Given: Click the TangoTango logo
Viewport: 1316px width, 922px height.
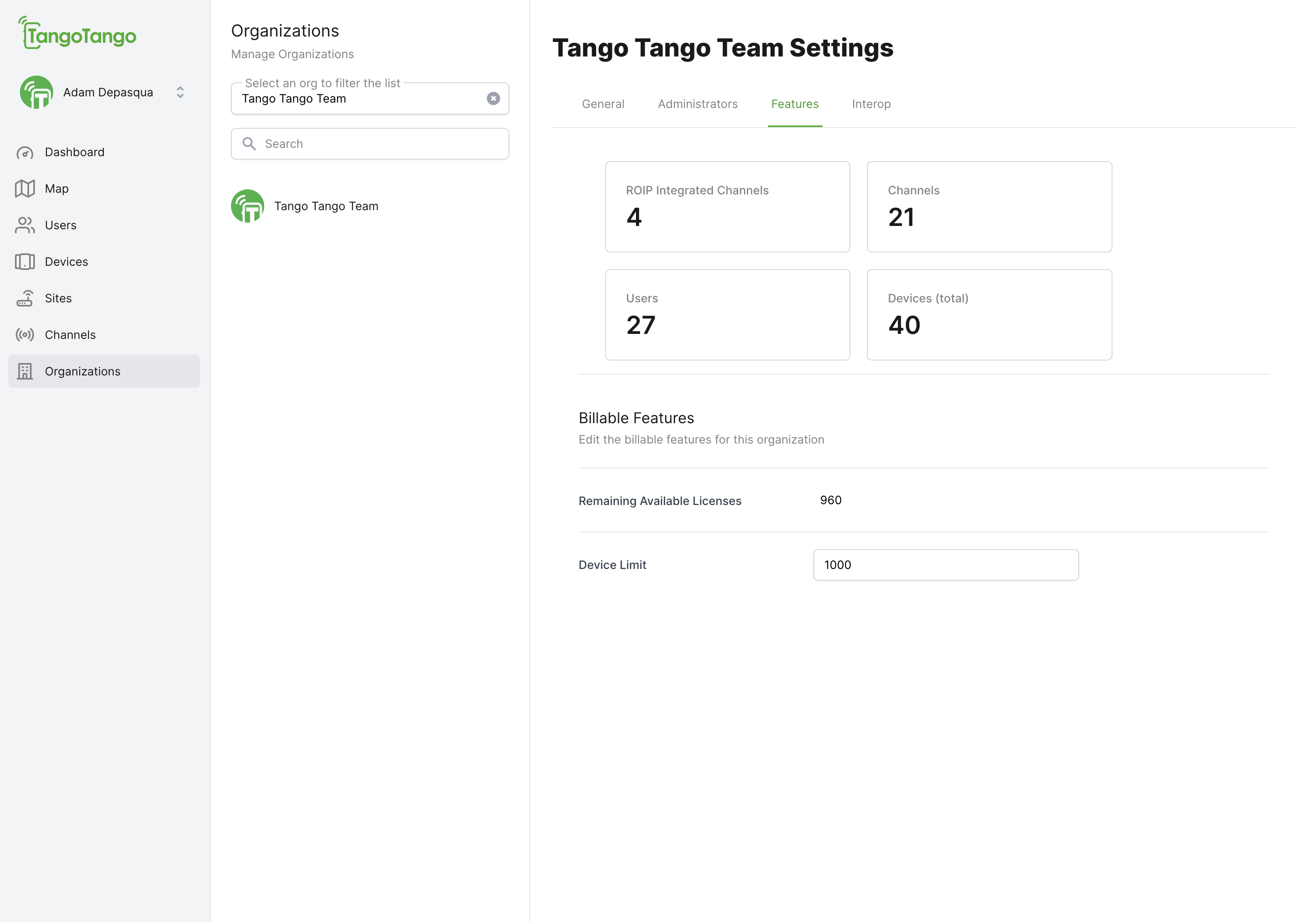Looking at the screenshot, I should (x=77, y=33).
